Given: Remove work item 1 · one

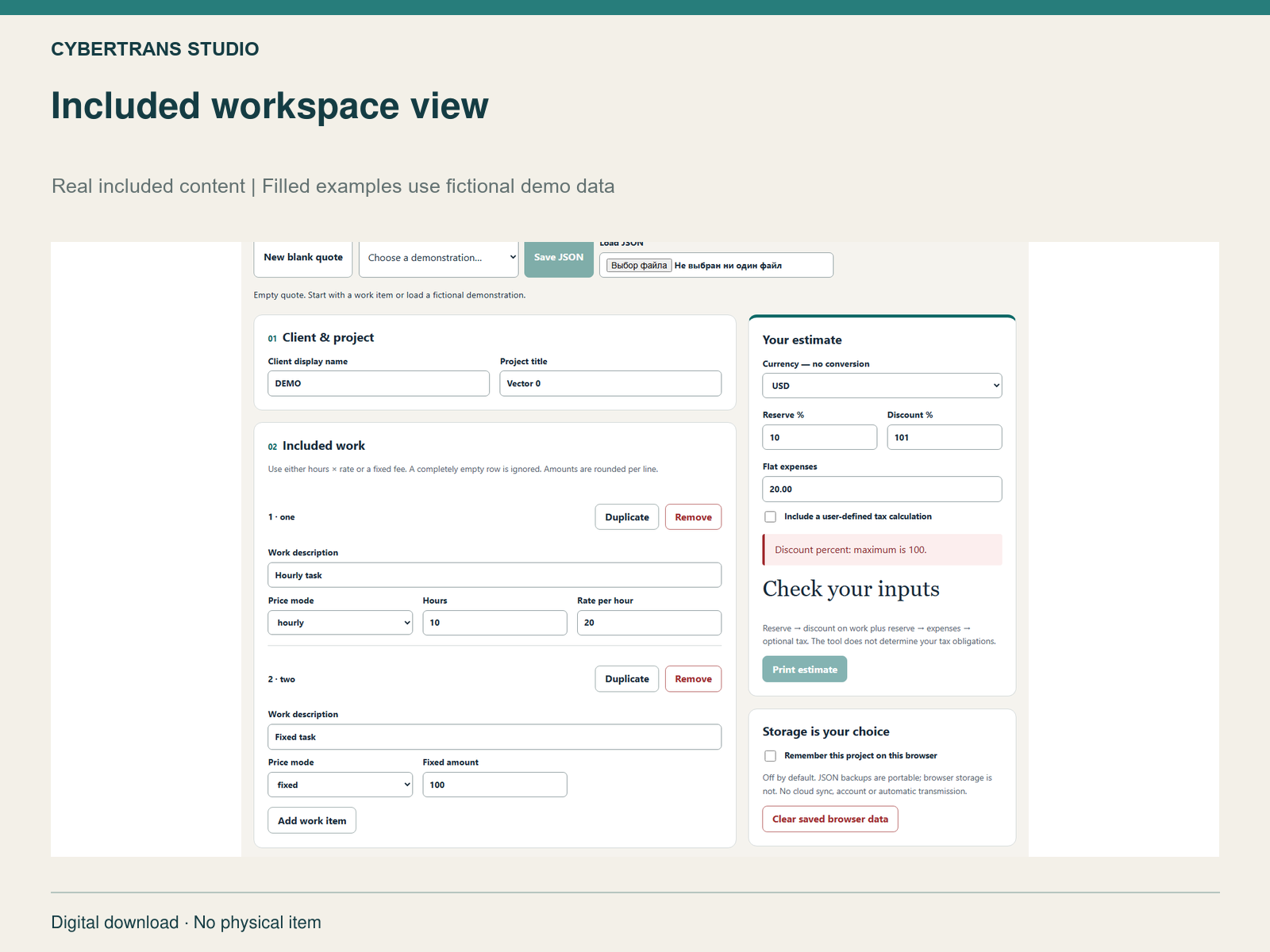Looking at the screenshot, I should coord(693,517).
